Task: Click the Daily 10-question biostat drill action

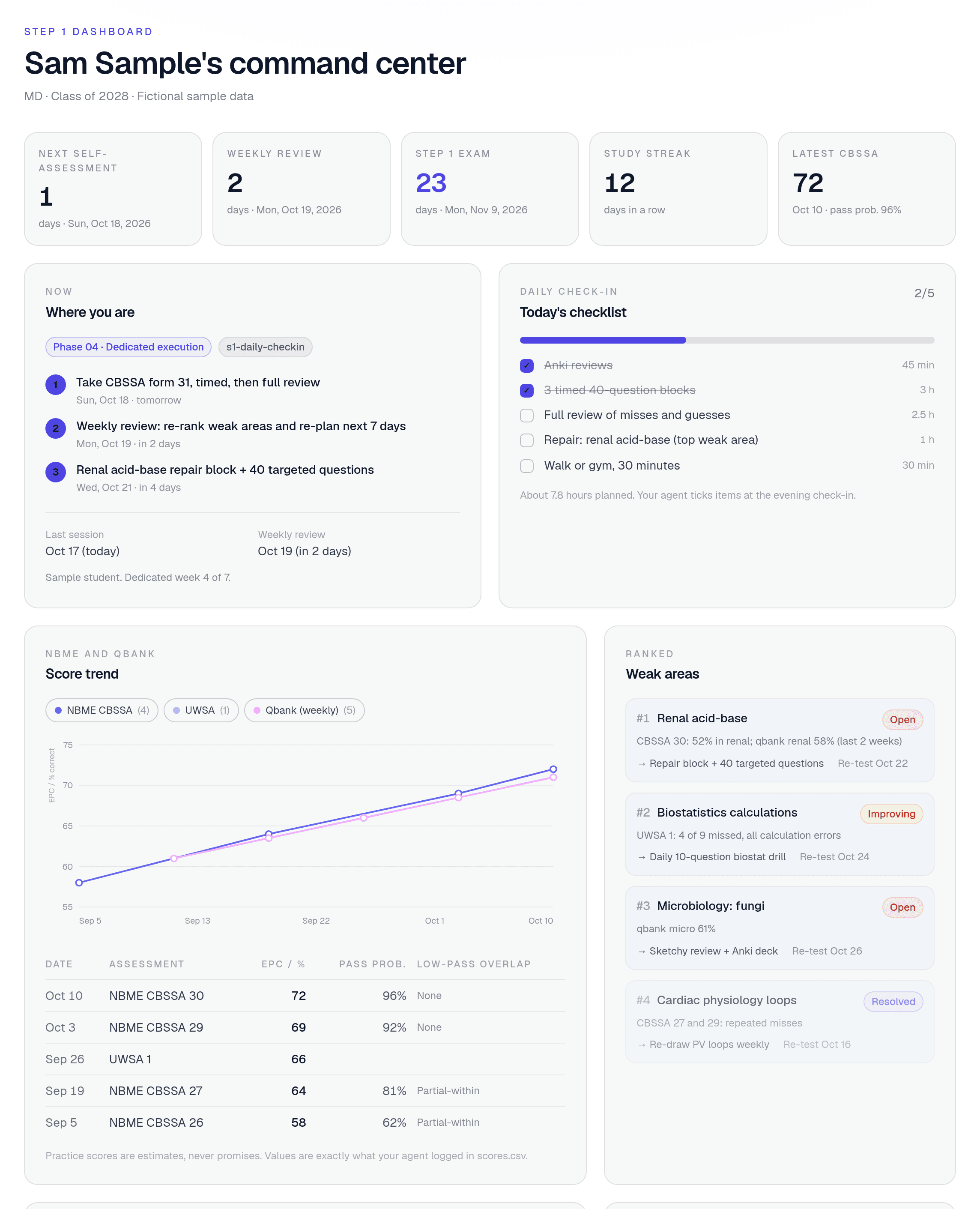Action: coord(712,857)
